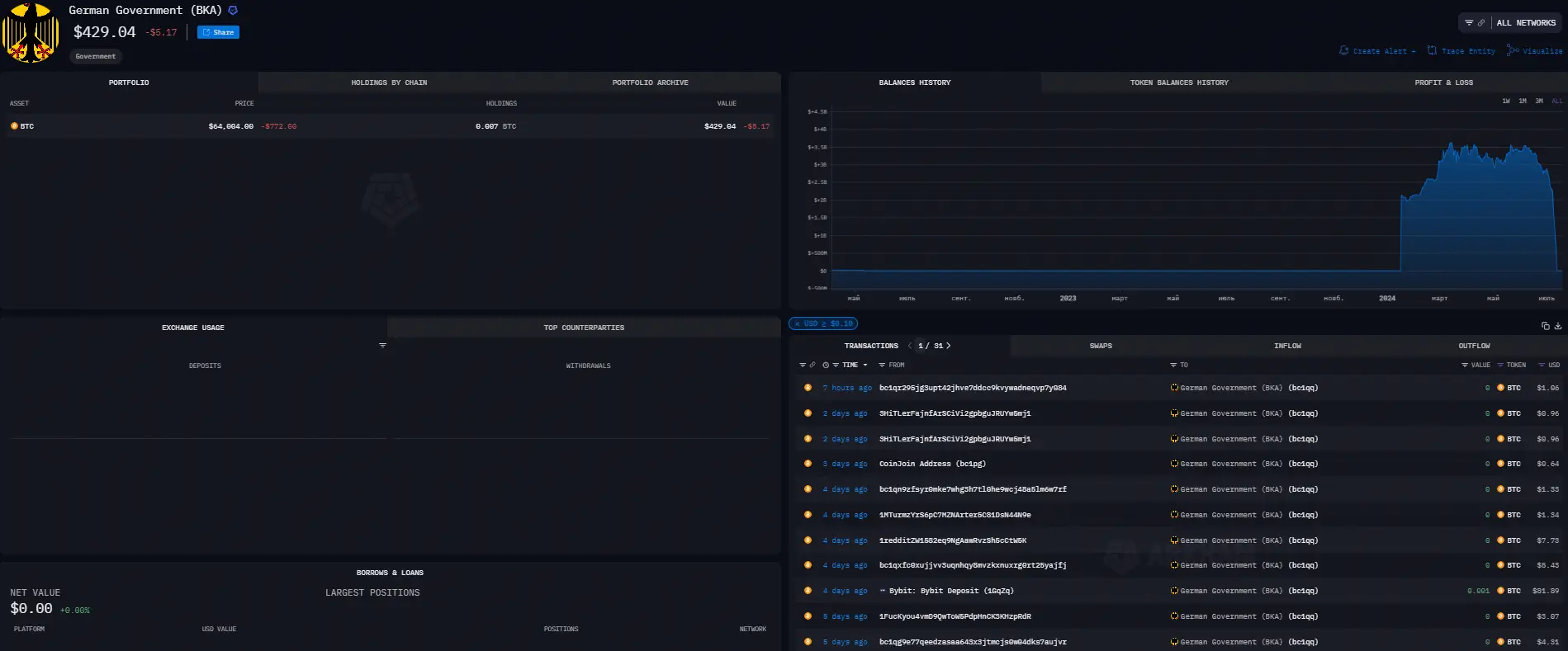
Task: Click the Create Alert bell icon
Action: 1343,50
